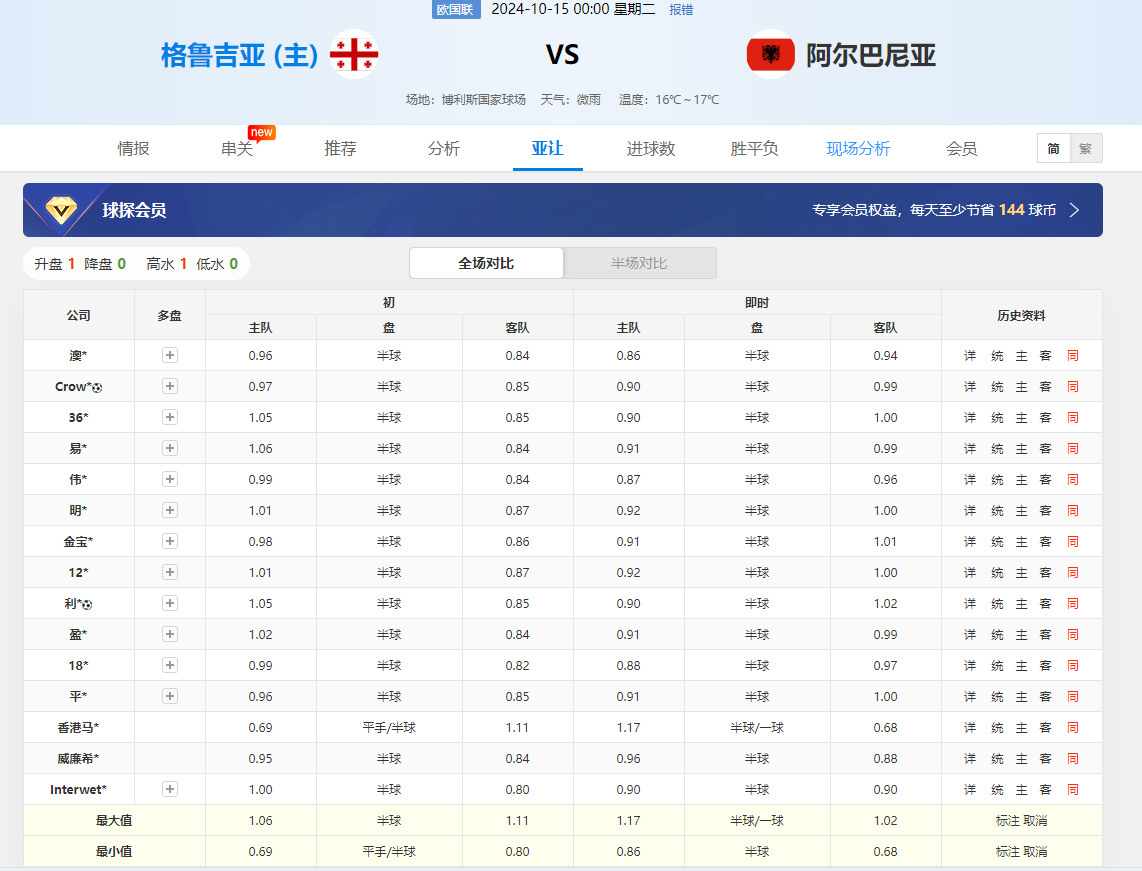Click the 欧国联 league tag
1142x871 pixels.
456,9
